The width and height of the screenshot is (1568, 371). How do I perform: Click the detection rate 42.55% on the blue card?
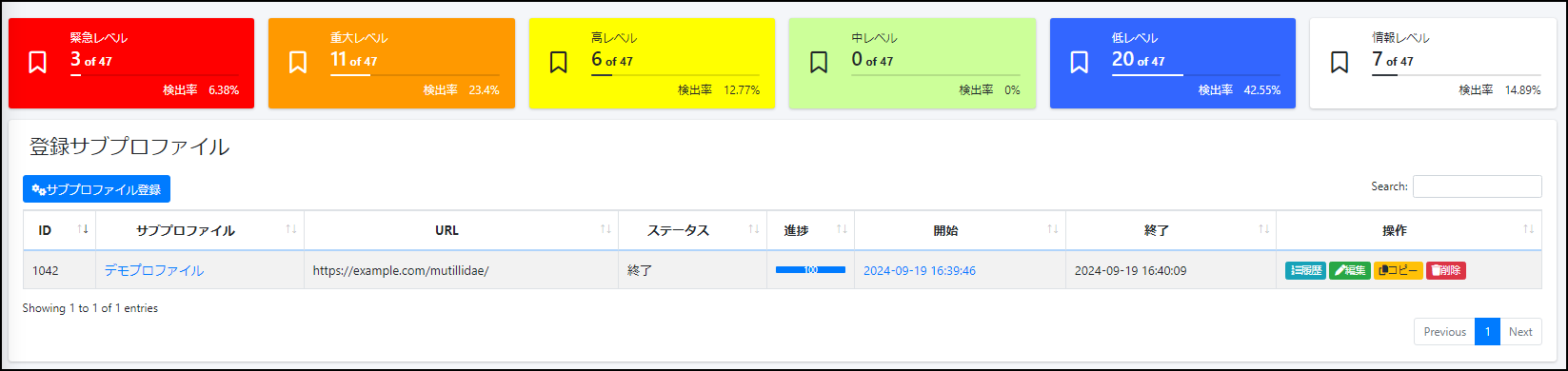pyautogui.click(x=1262, y=90)
